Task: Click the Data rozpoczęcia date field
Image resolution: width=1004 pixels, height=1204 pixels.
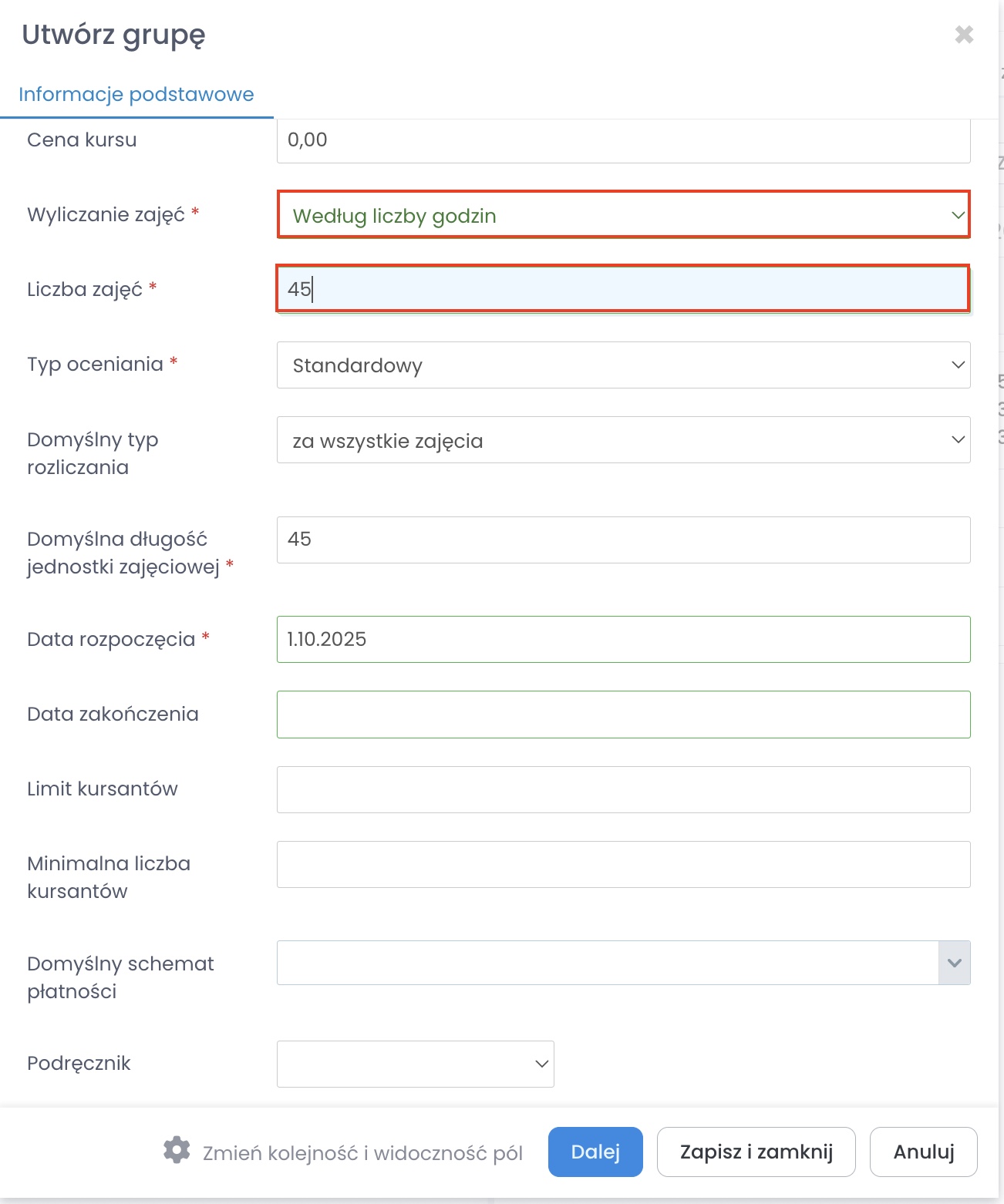Action: pos(623,639)
